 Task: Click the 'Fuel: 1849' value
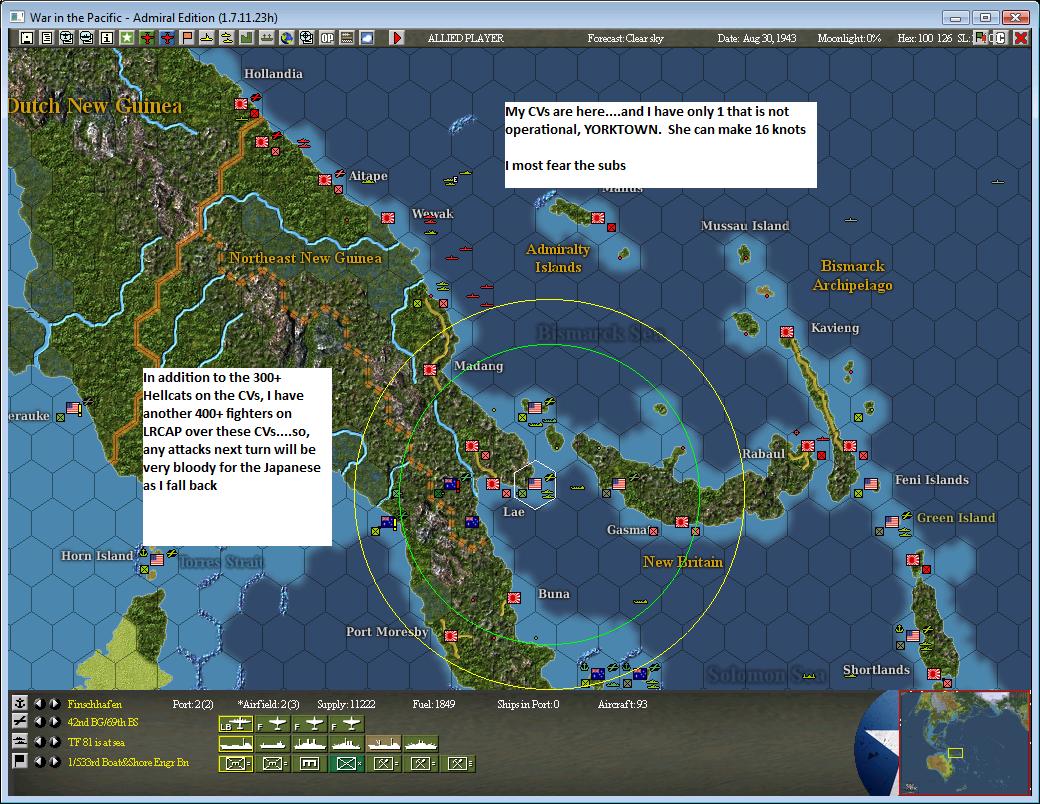(434, 704)
